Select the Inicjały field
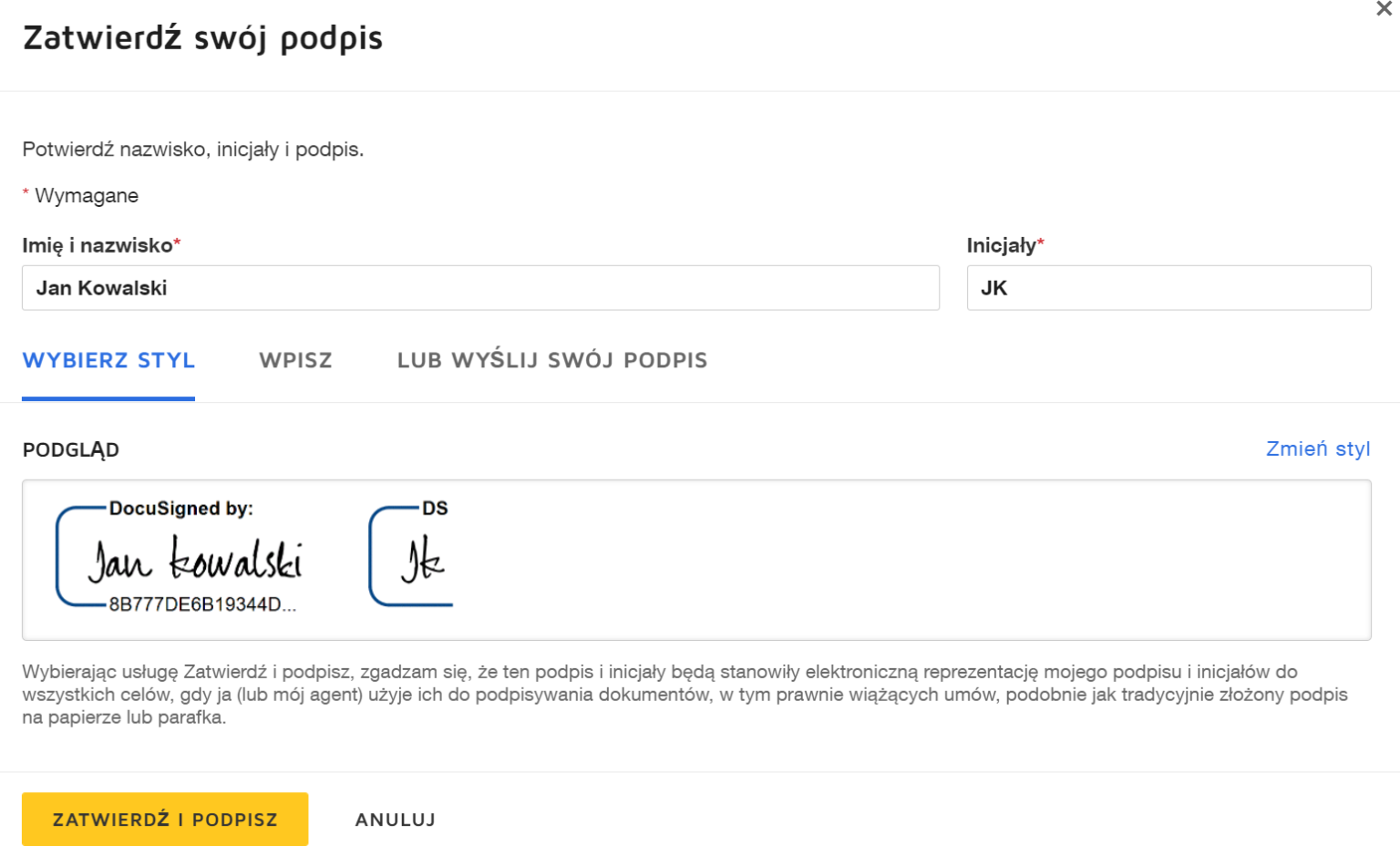 [x=1169, y=287]
